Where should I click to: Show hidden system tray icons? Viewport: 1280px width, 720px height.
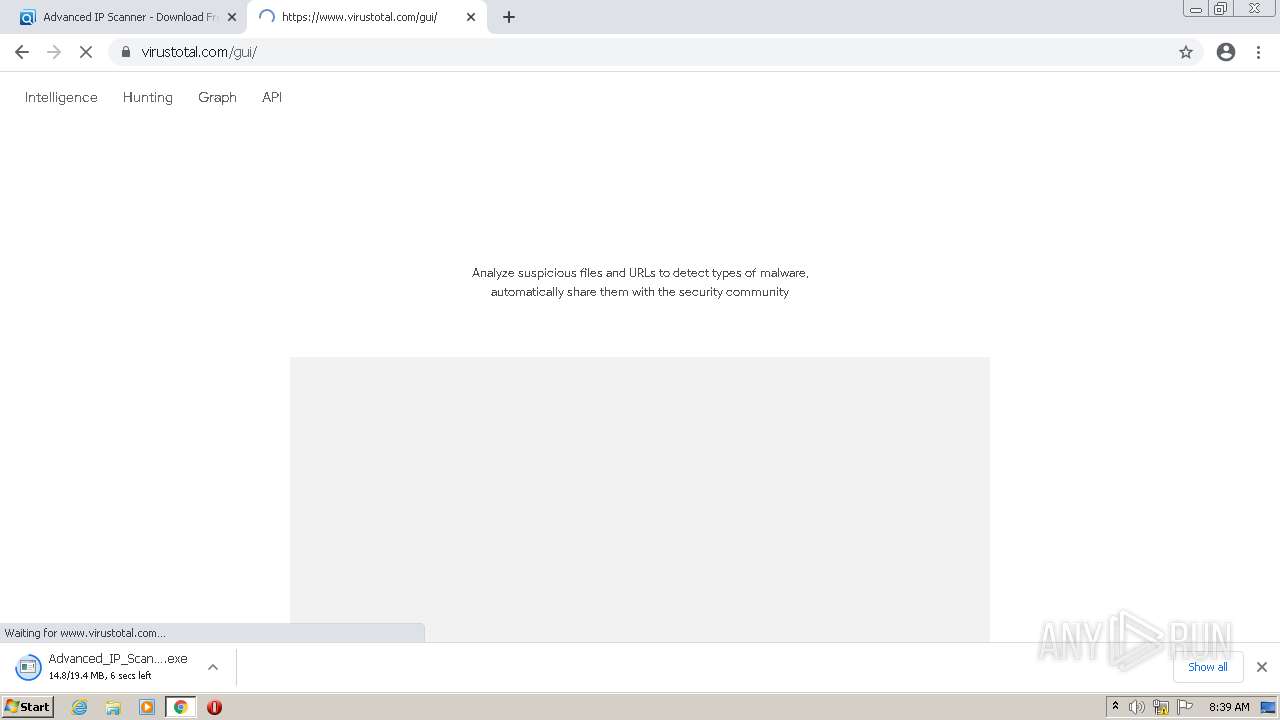coord(1115,707)
